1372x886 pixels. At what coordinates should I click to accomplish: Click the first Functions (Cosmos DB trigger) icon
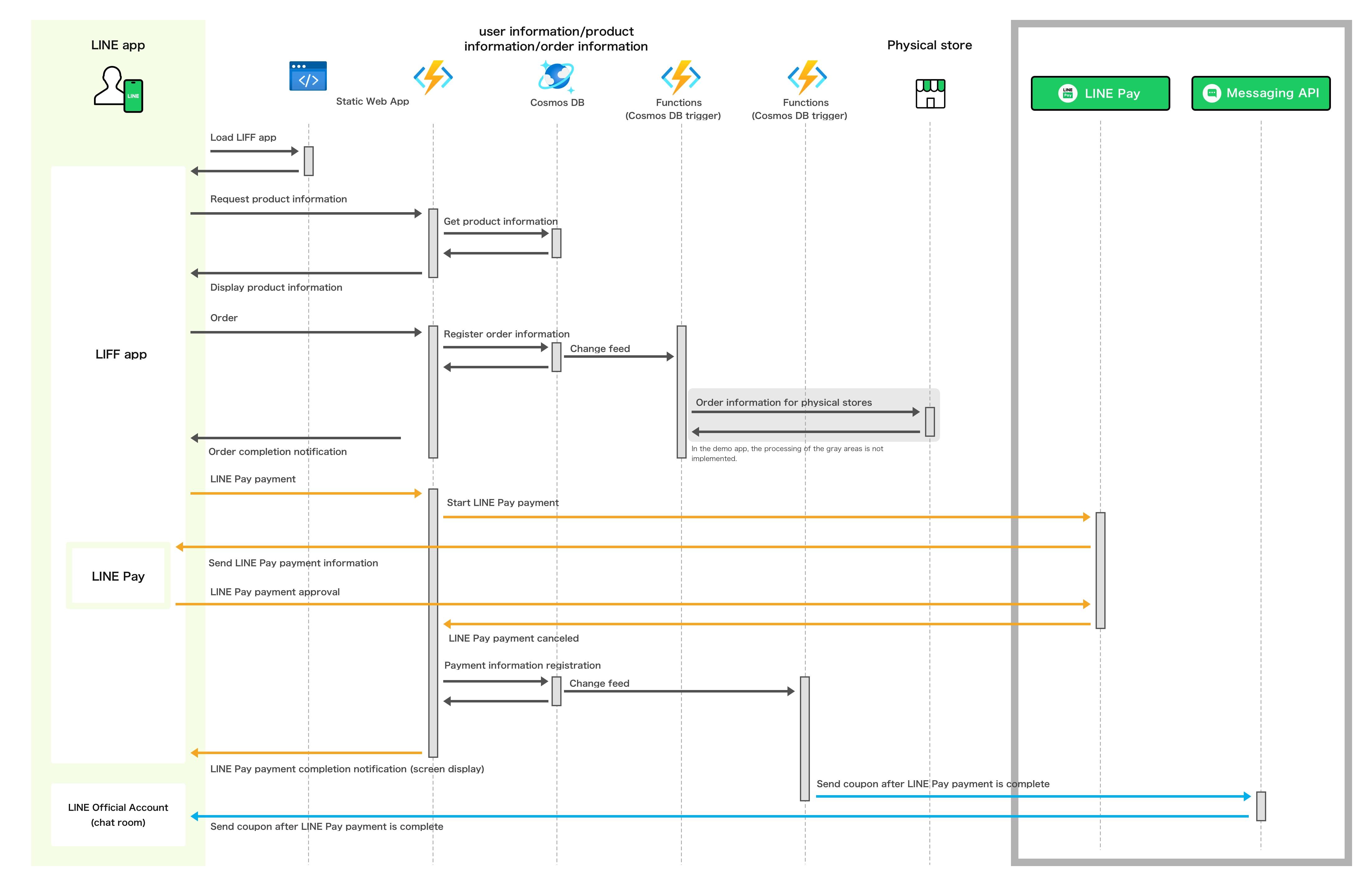(x=681, y=77)
